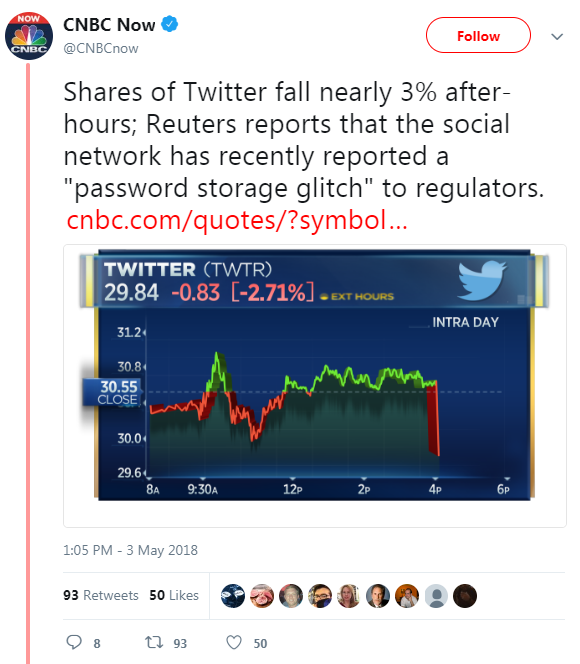Open the last dark liker avatar

point(465,596)
